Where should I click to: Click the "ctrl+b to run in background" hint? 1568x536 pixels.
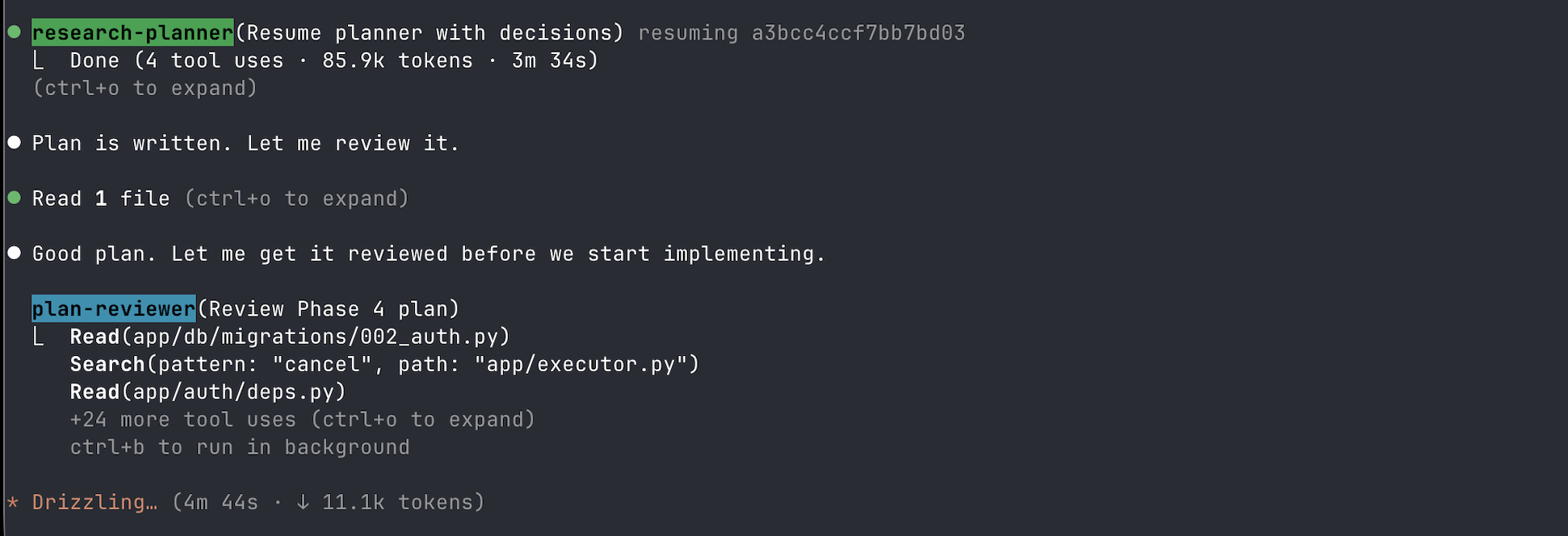240,447
